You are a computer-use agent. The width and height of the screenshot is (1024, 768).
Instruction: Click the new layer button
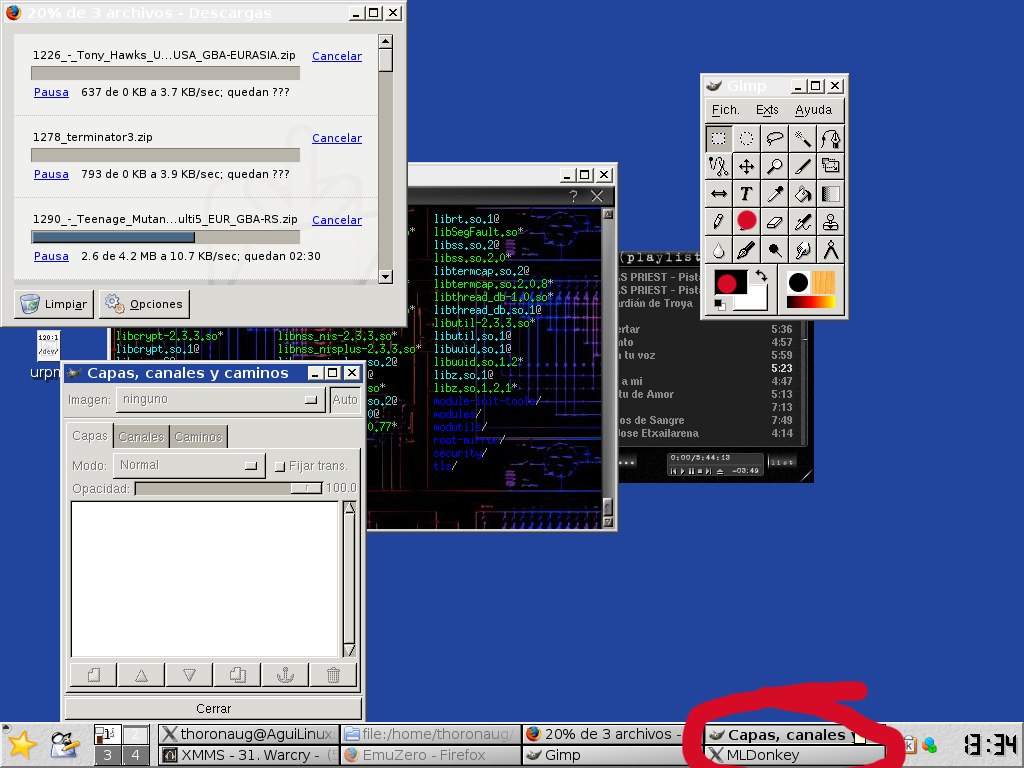pyautogui.click(x=93, y=675)
